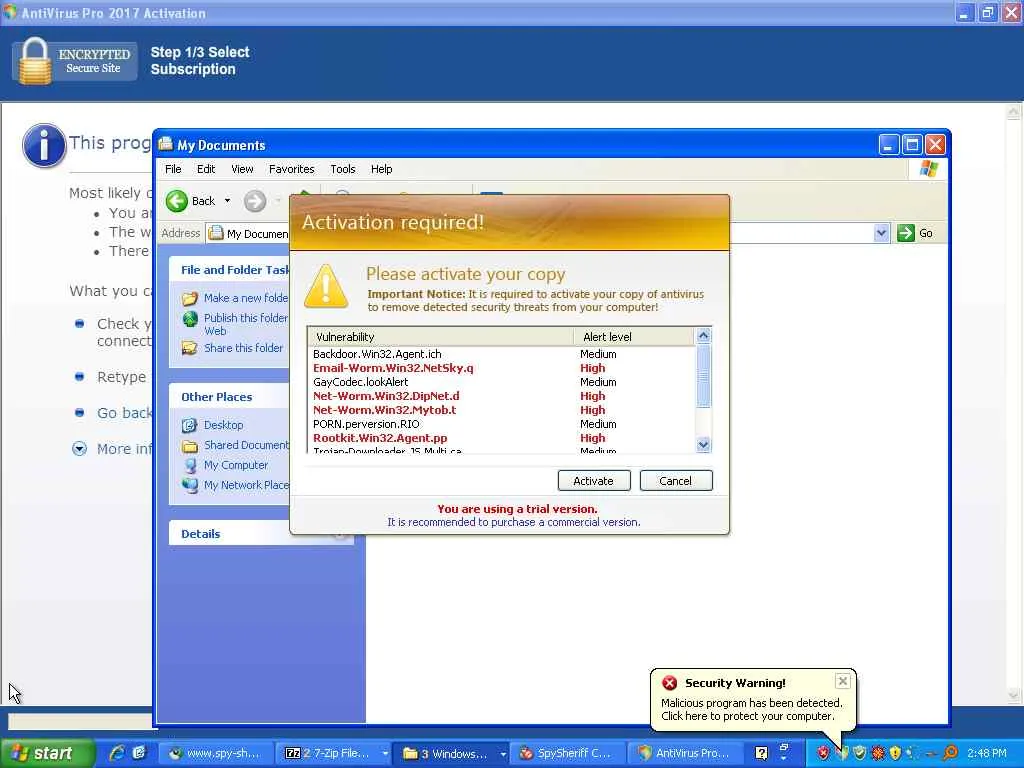This screenshot has width=1024, height=768.
Task: Open Desktop under Other Places
Action: pos(224,425)
